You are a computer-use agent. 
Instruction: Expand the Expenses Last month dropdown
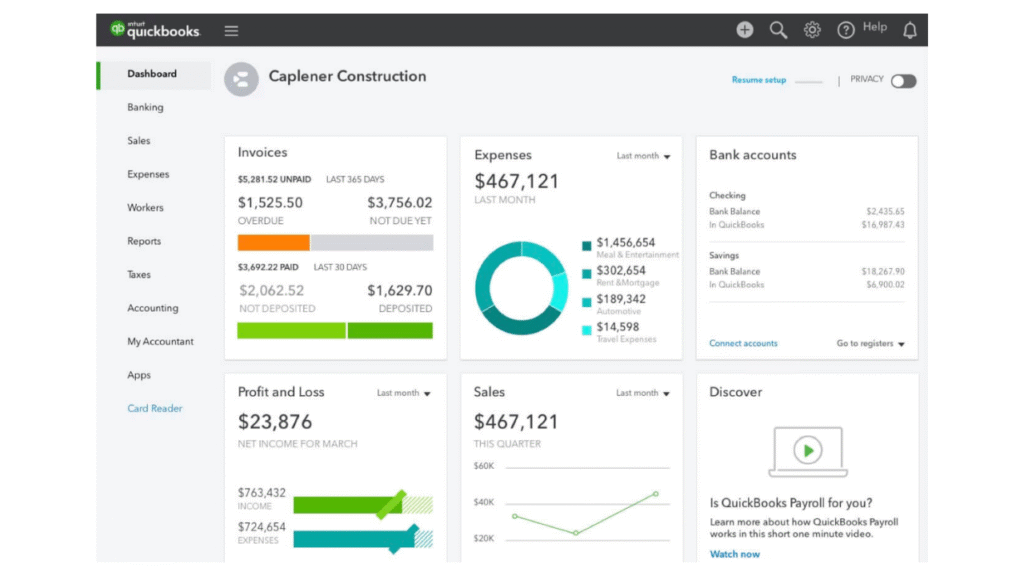coord(643,156)
